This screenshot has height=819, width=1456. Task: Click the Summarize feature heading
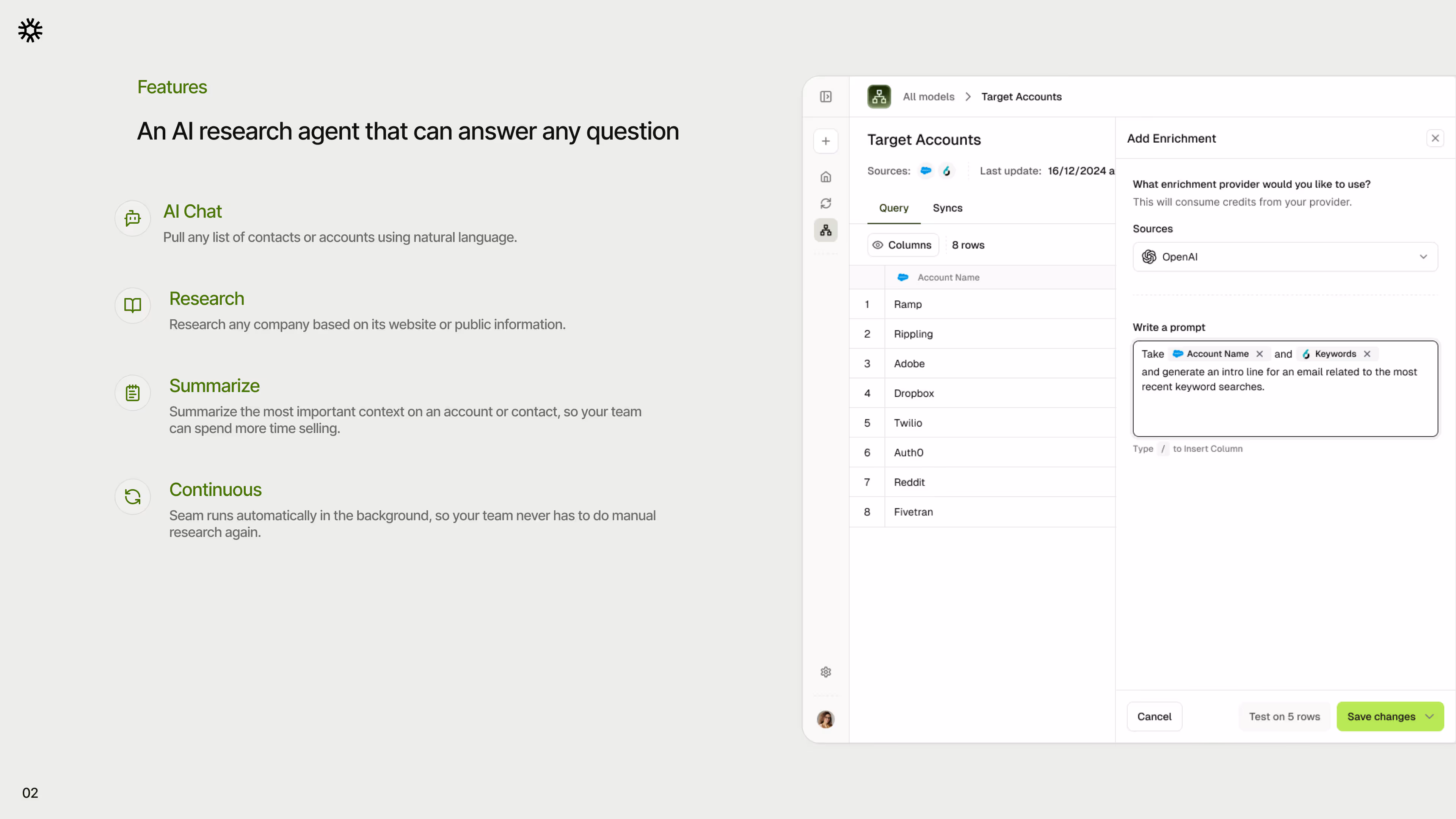coord(214,386)
